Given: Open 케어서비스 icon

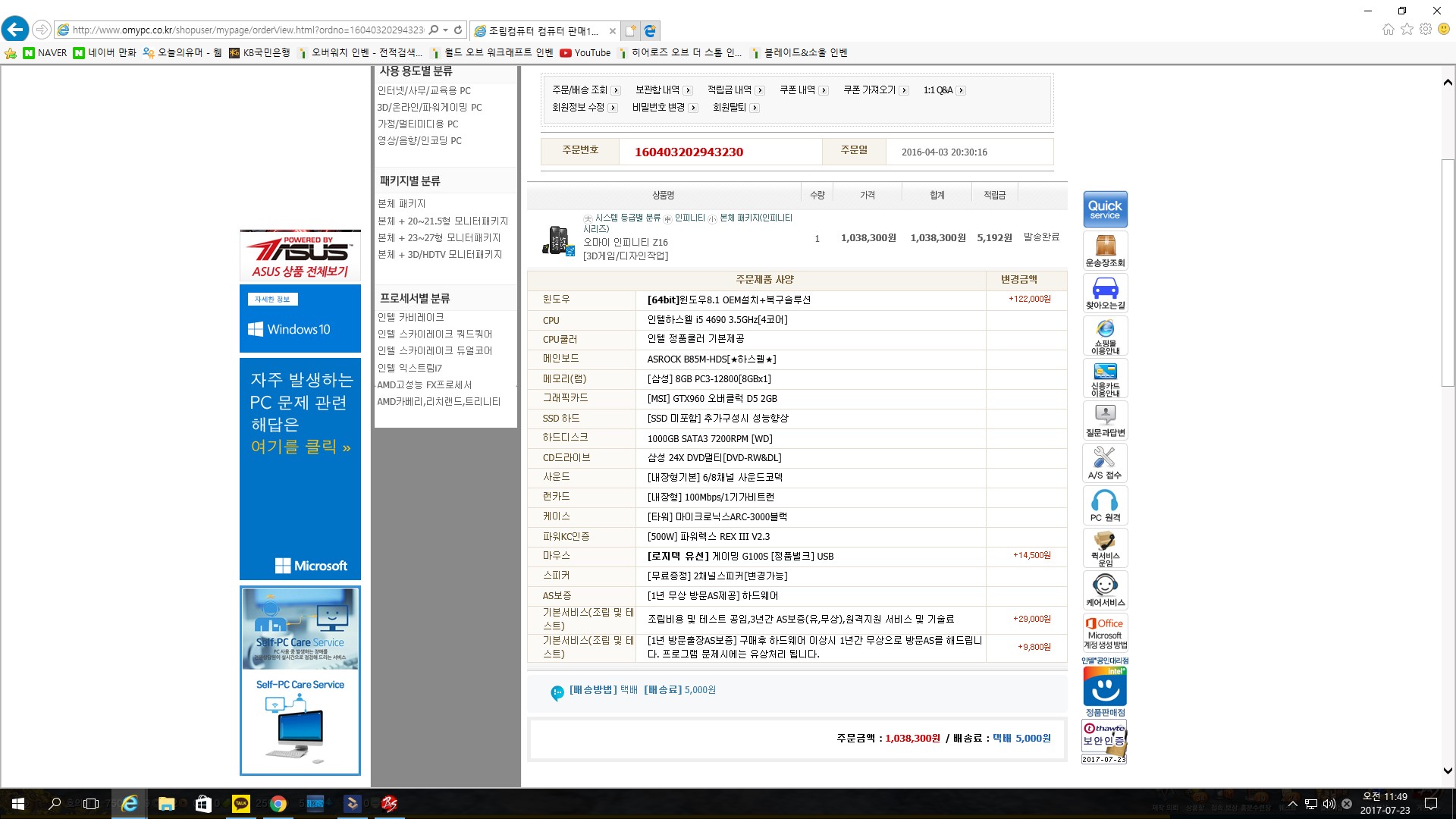Looking at the screenshot, I should [1105, 591].
